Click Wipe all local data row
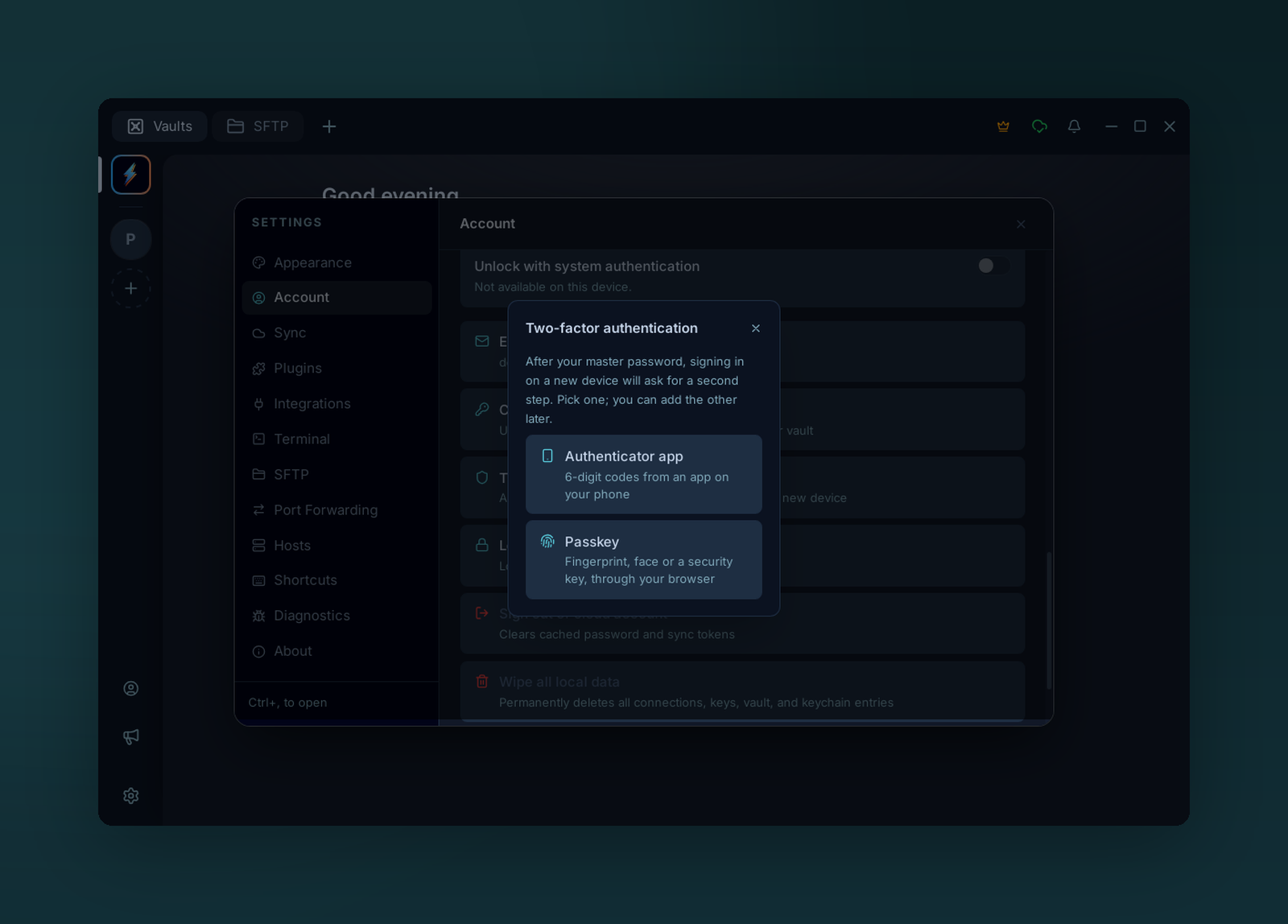This screenshot has width=1288, height=924. 742,691
